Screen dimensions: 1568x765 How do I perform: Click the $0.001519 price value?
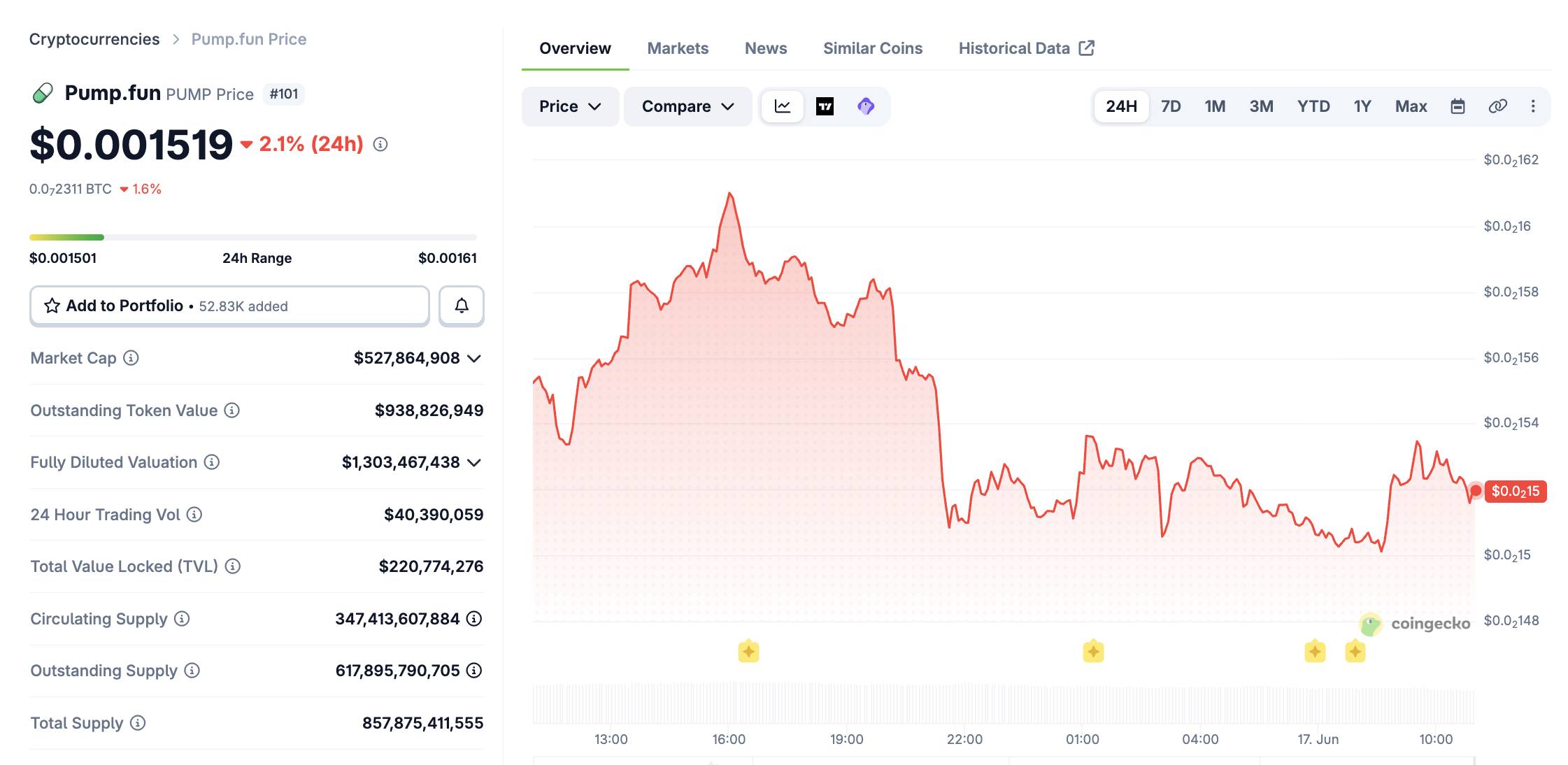(x=131, y=145)
